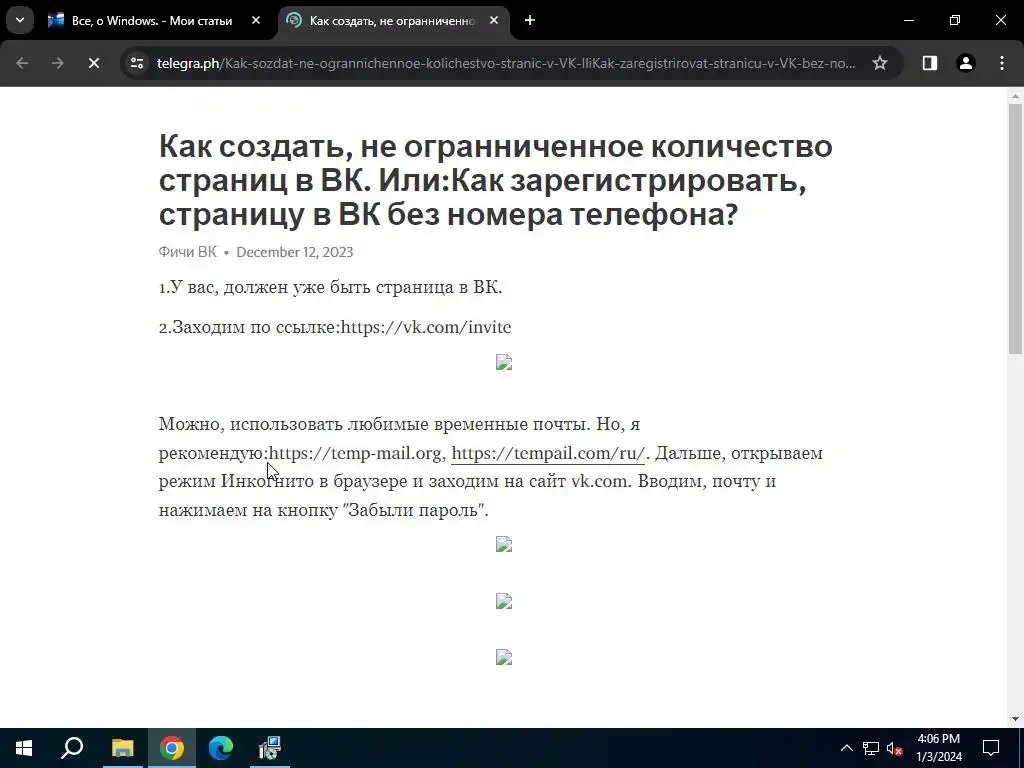Click the scrollbar down arrow
This screenshot has height=768, width=1024.
(x=1015, y=719)
